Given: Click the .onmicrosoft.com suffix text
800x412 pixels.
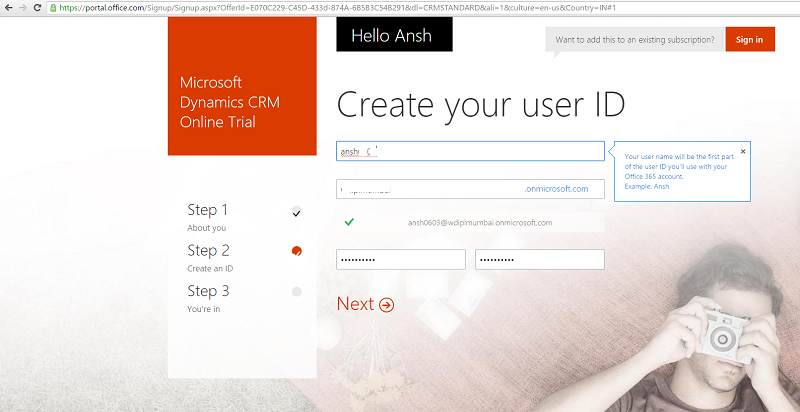Looking at the screenshot, I should 556,189.
